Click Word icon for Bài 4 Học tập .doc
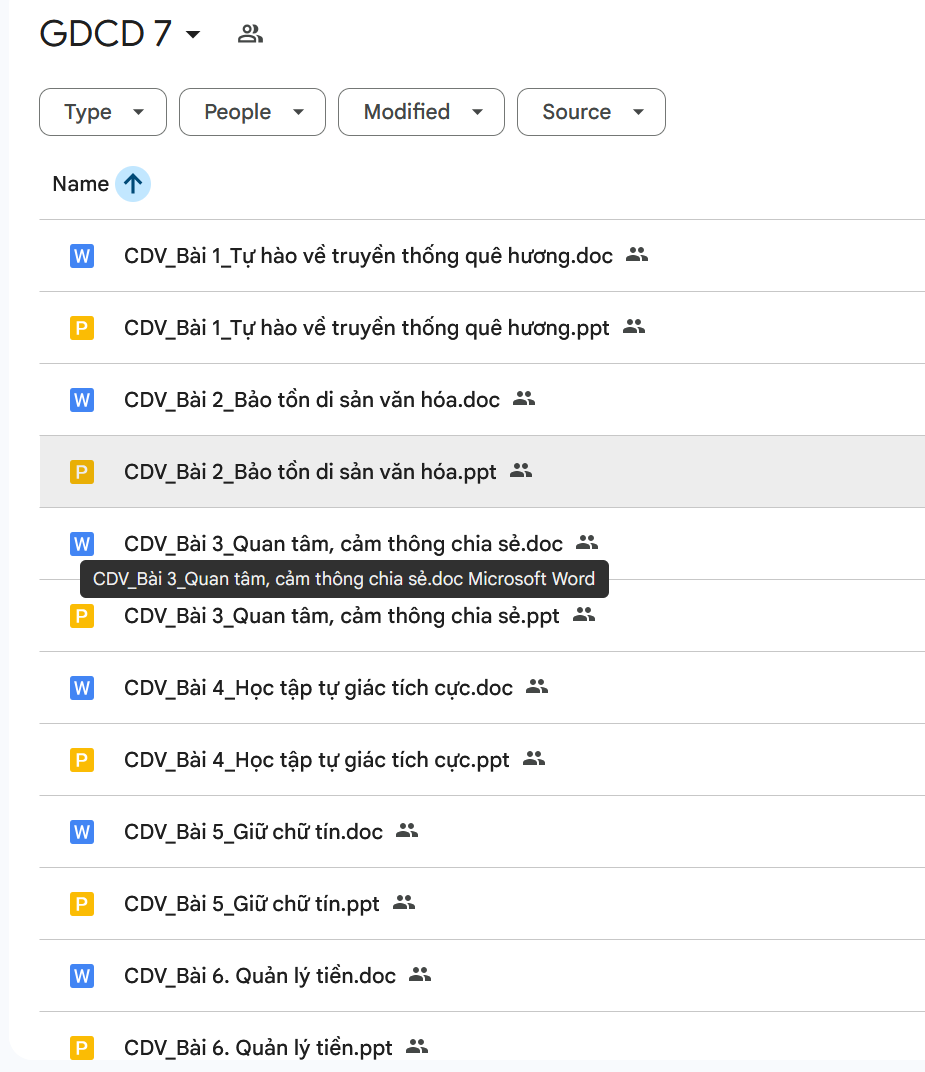925x1072 pixels. (x=82, y=688)
